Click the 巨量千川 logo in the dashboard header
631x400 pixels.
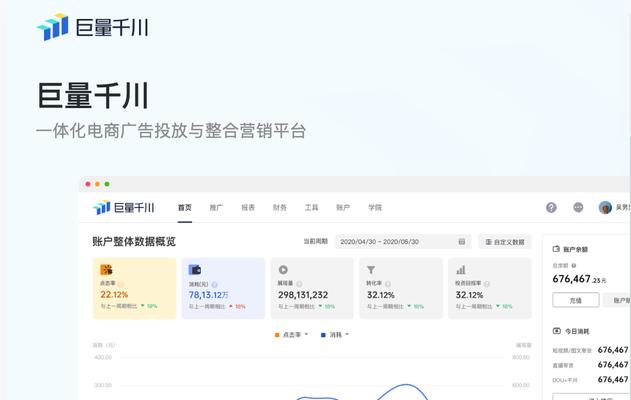pos(124,208)
